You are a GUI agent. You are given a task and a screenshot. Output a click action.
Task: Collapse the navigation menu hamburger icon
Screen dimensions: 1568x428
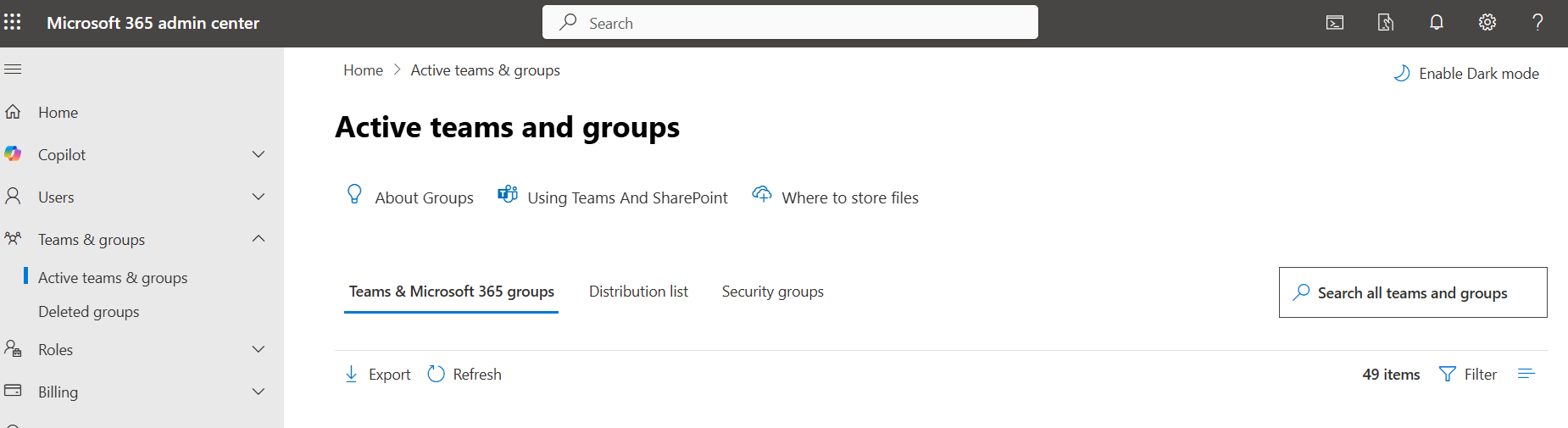tap(13, 69)
